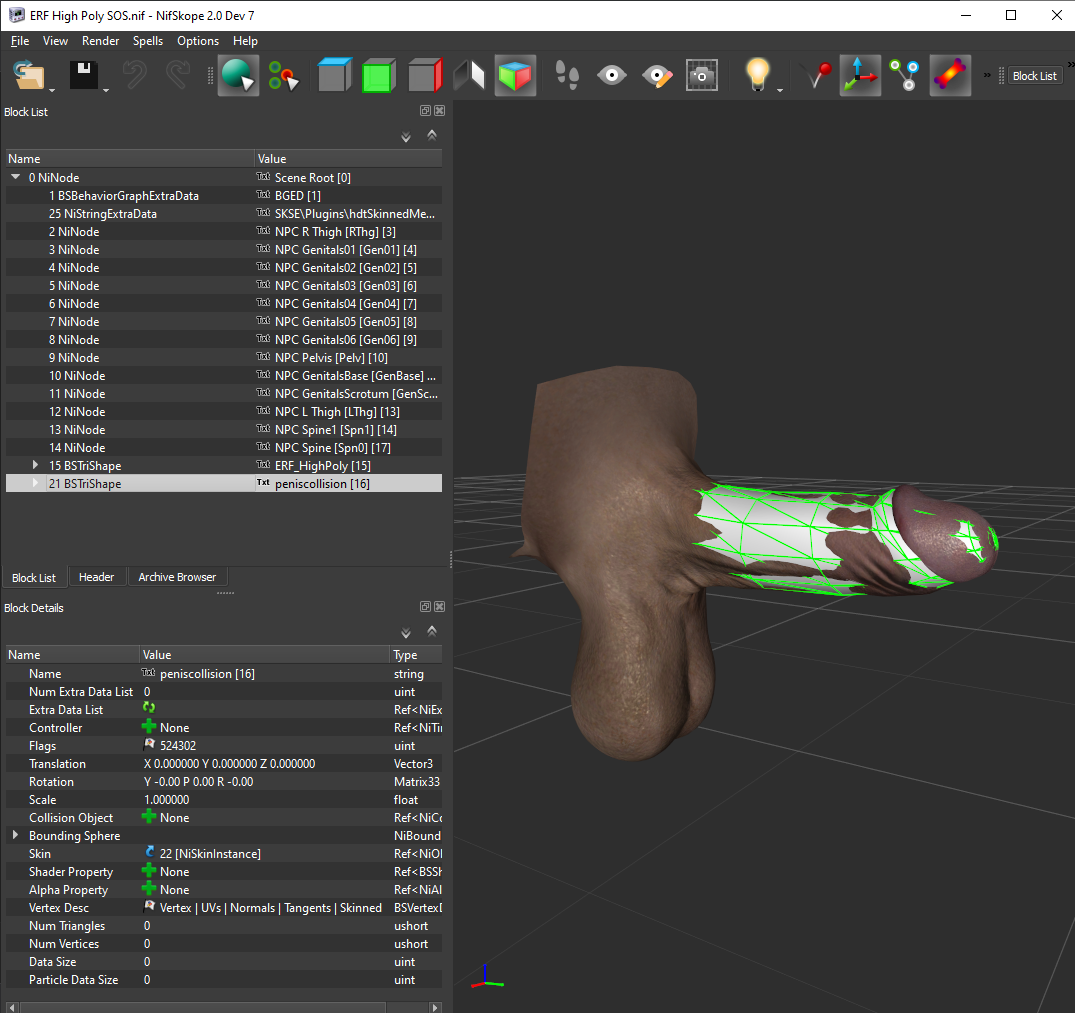Collapse all in the Block Details panel
The height and width of the screenshot is (1013, 1075).
(432, 631)
